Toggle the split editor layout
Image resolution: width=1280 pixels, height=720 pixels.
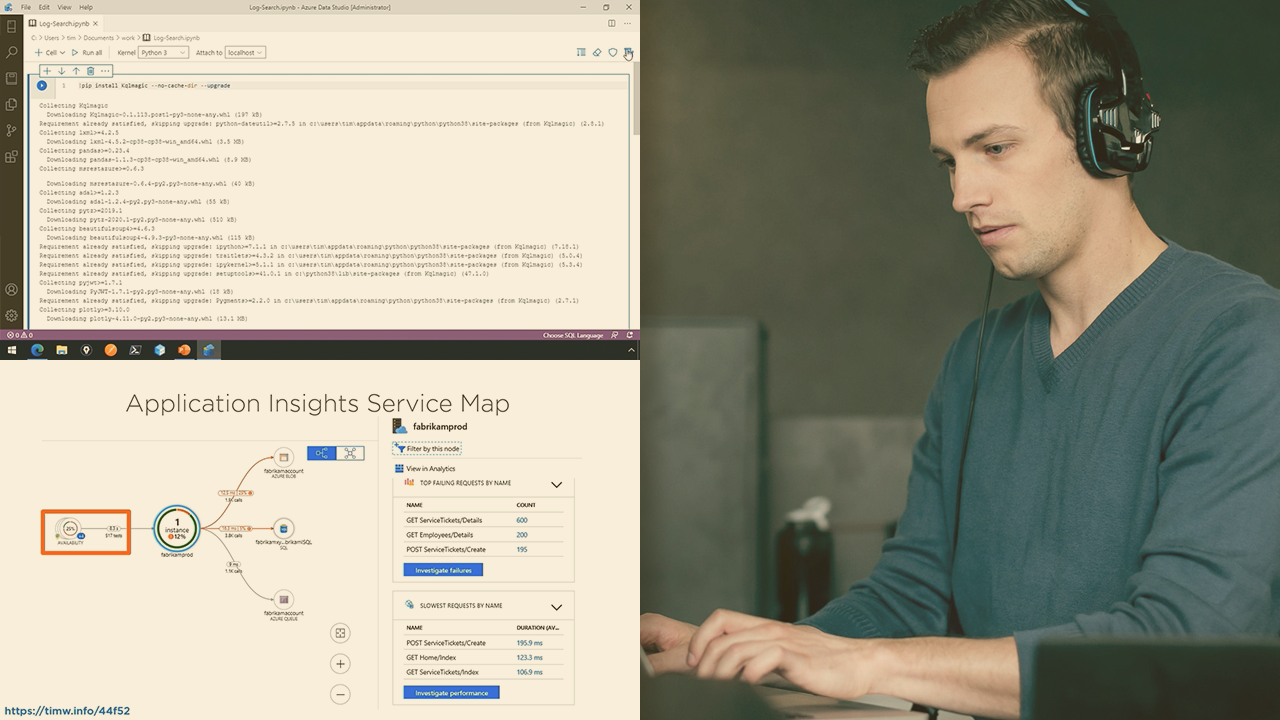(x=612, y=22)
